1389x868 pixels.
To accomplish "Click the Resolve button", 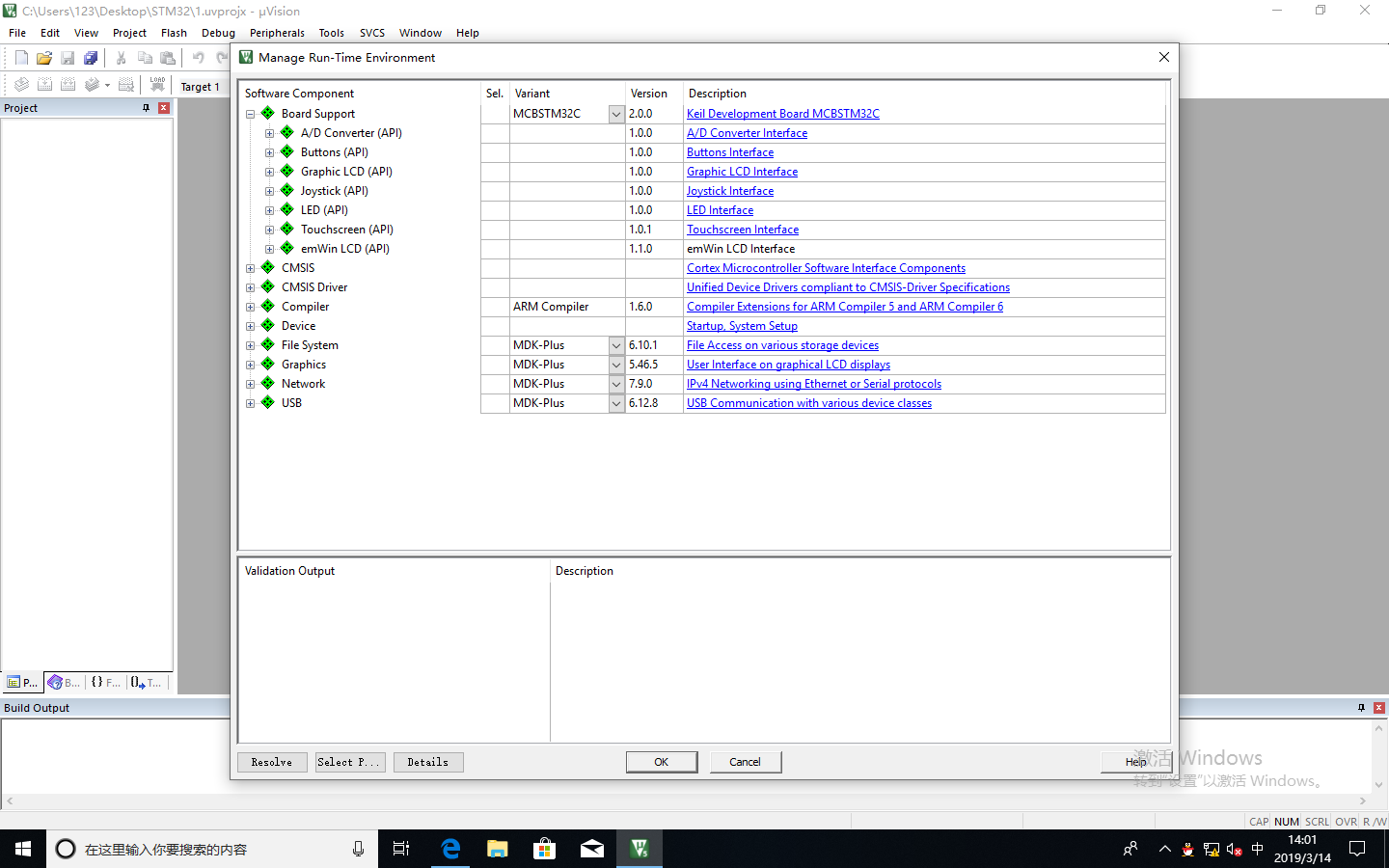I will [x=272, y=762].
